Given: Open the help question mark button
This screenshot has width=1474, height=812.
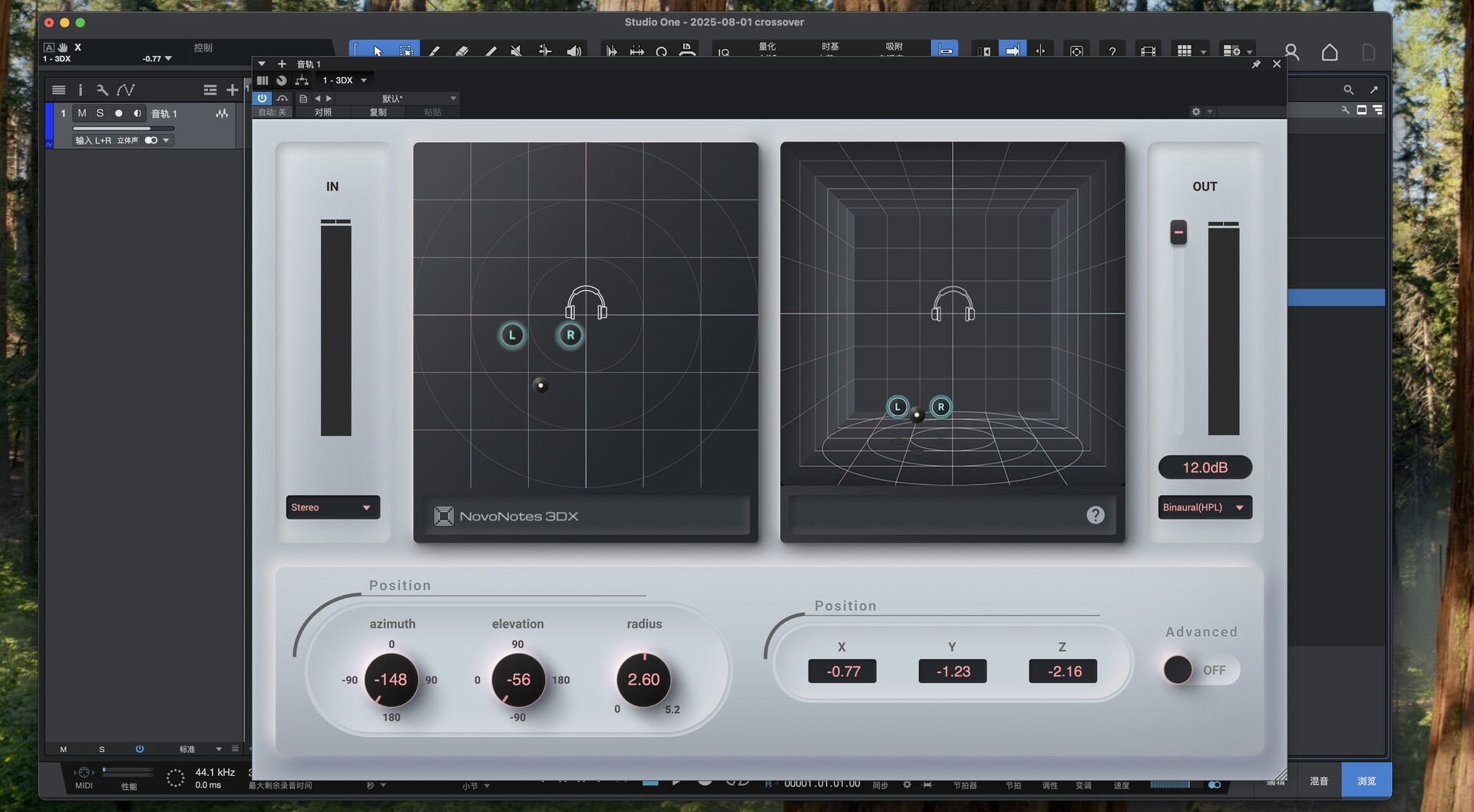Looking at the screenshot, I should point(1112,51).
